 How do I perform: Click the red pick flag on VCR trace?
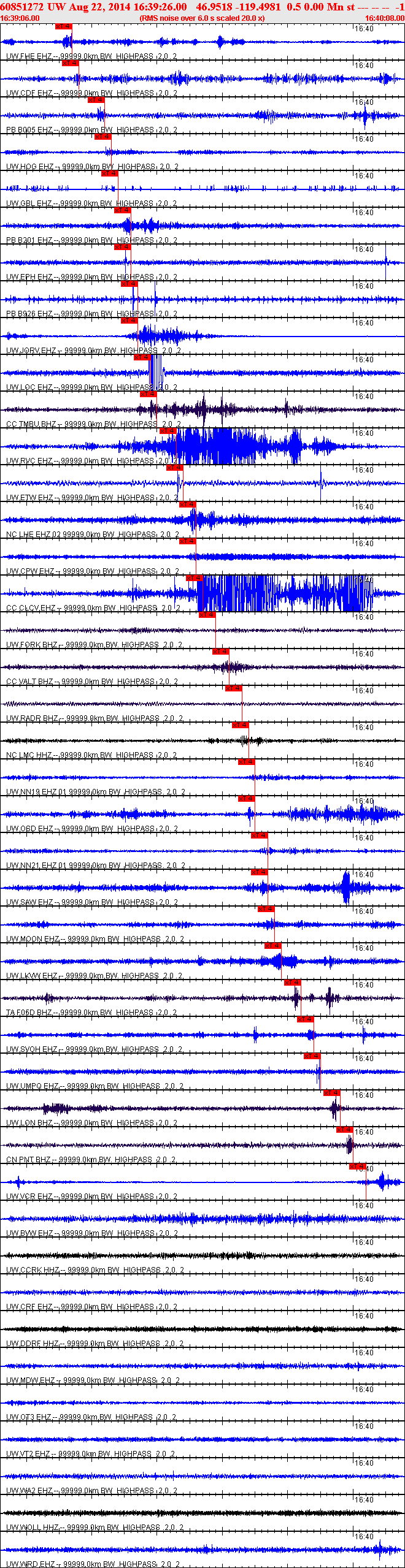[358, 1166]
